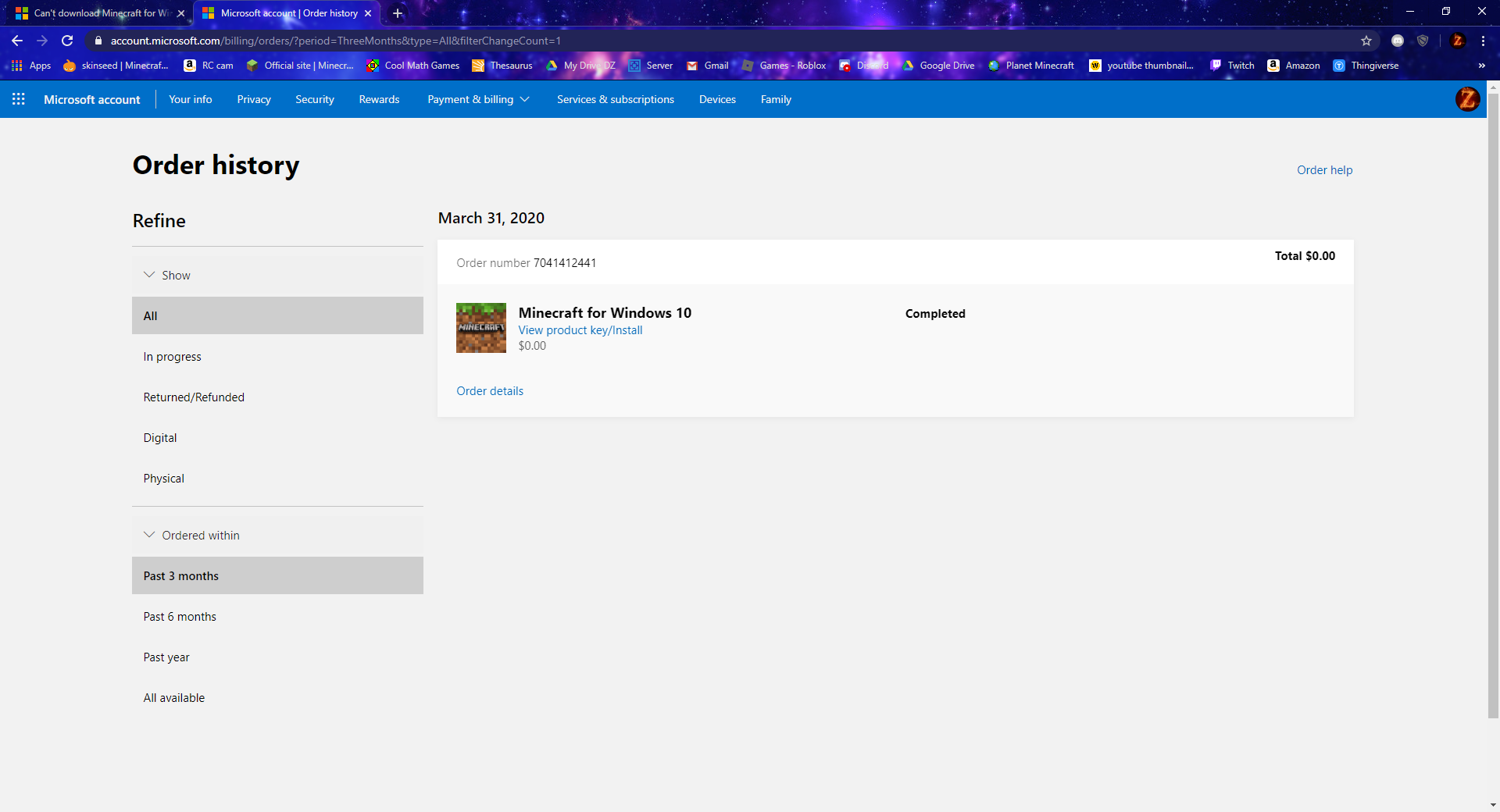Collapse the Show filter section
The image size is (1500, 812).
(277, 276)
